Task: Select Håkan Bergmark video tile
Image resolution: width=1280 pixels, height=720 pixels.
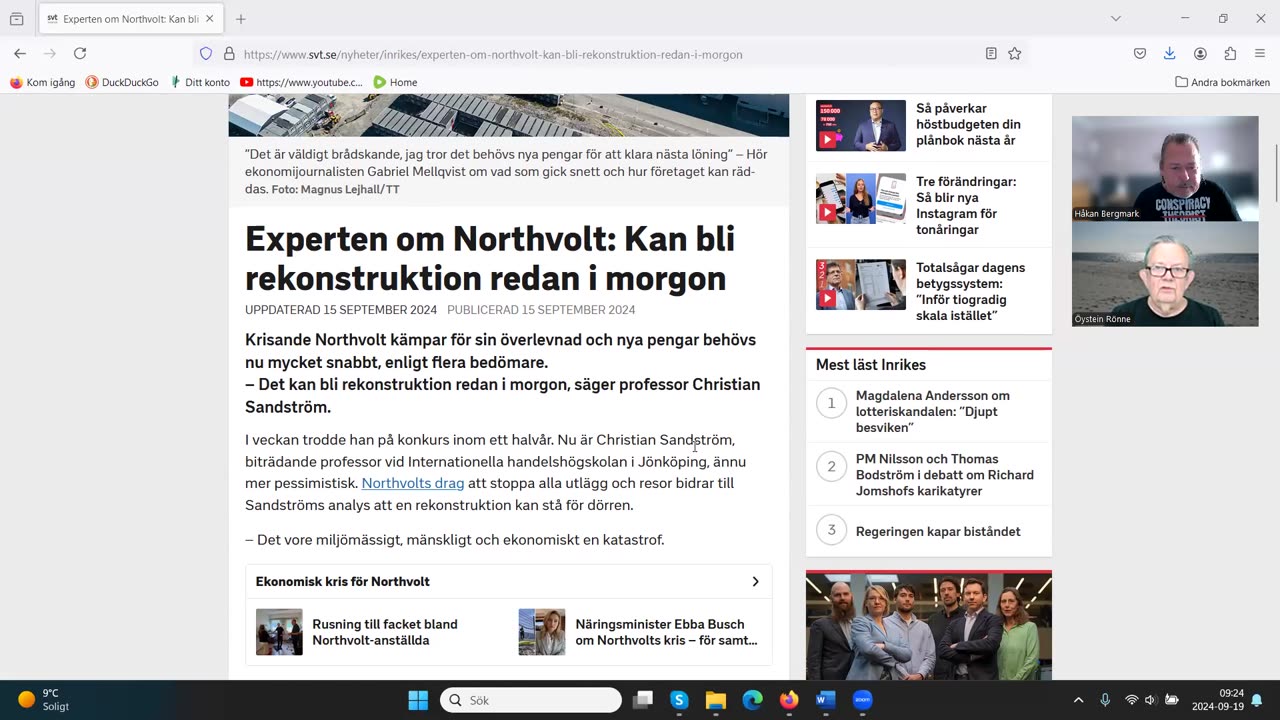Action: click(1165, 168)
